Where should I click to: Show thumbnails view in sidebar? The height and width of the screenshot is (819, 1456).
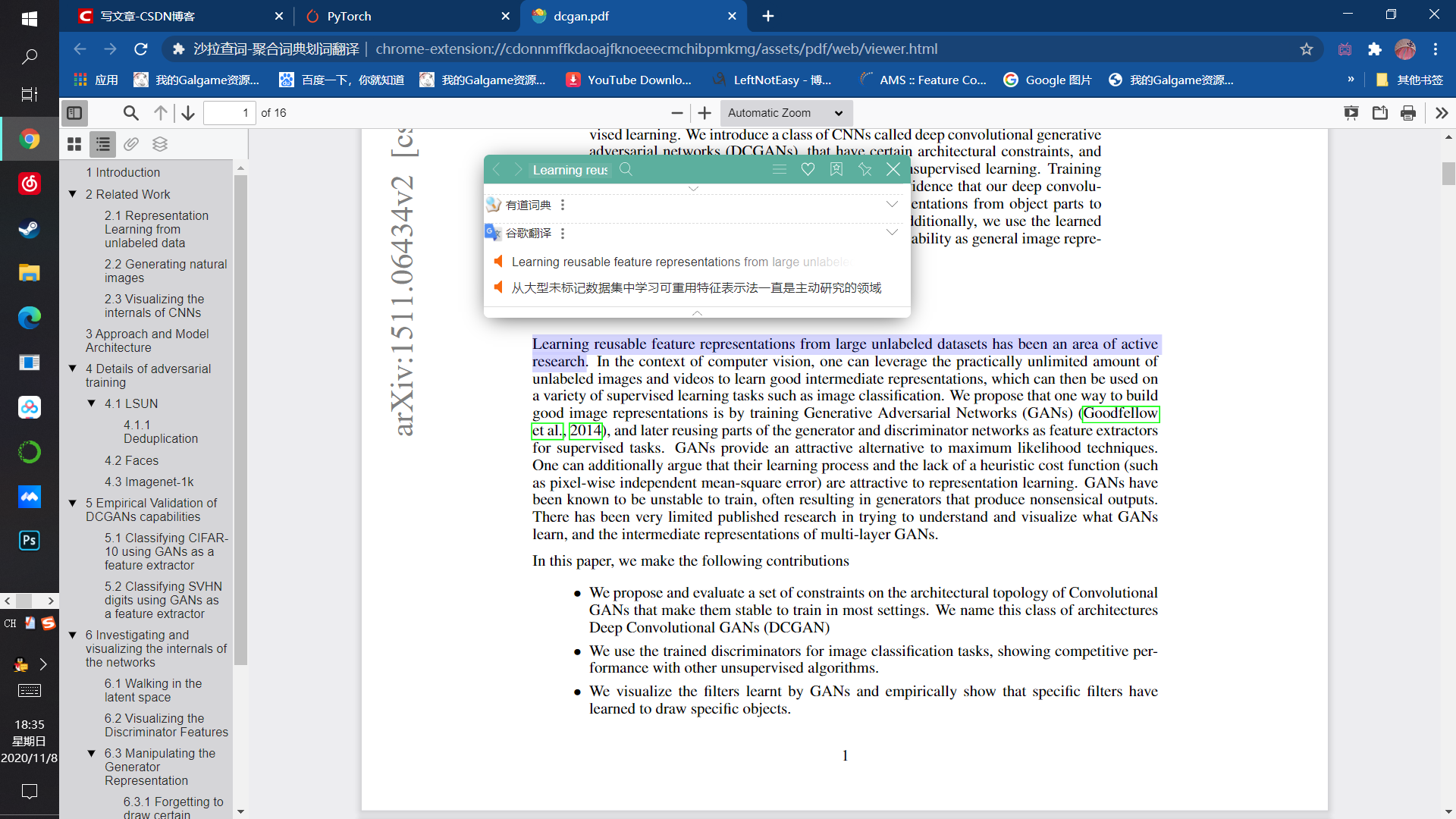74,144
